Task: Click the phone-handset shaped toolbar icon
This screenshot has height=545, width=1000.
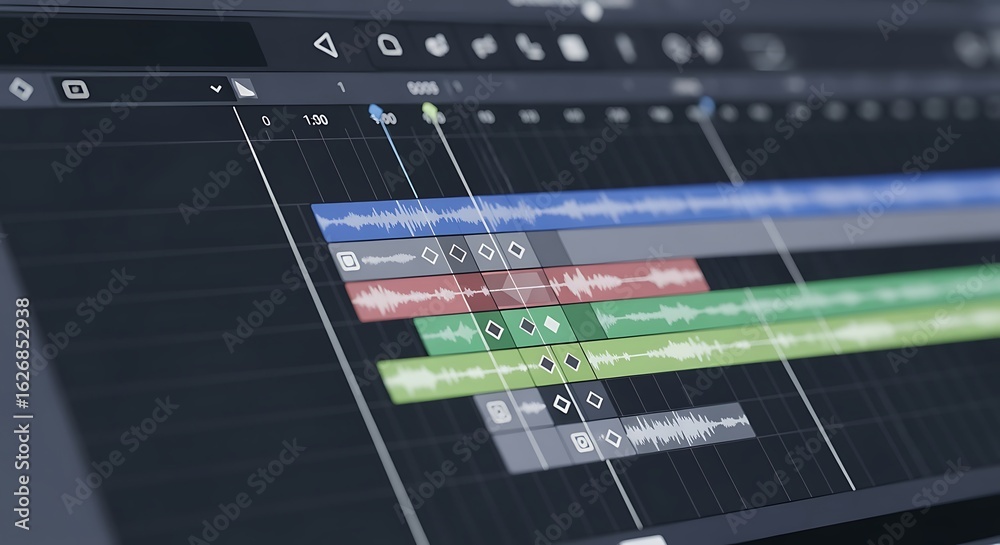Action: coord(529,47)
